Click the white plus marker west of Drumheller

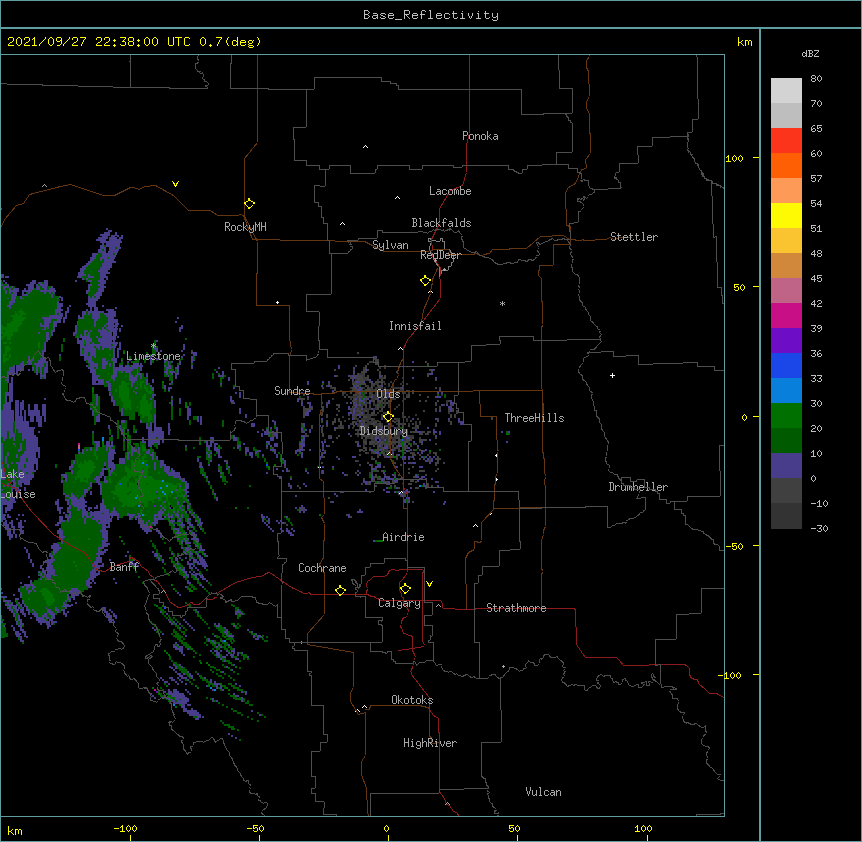click(612, 375)
